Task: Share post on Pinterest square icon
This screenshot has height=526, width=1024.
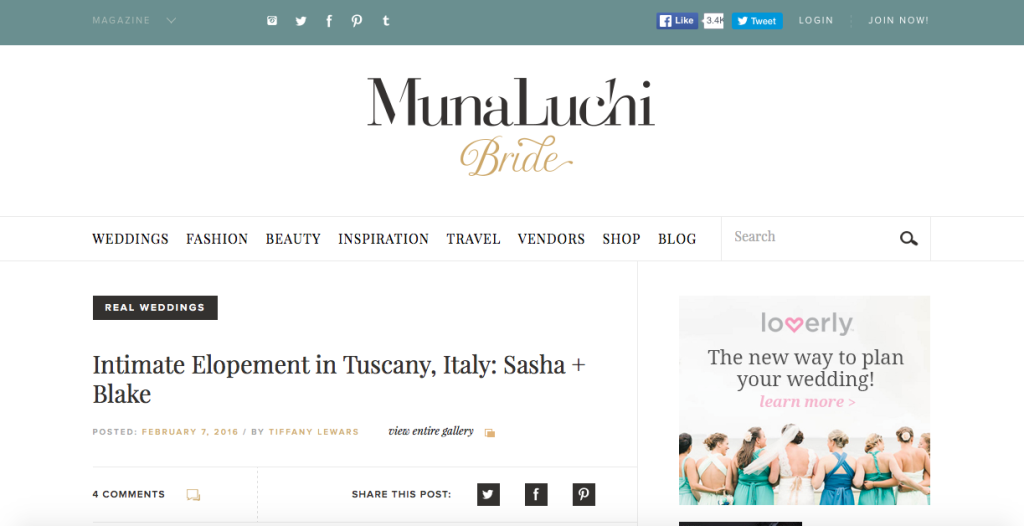Action: [x=584, y=494]
